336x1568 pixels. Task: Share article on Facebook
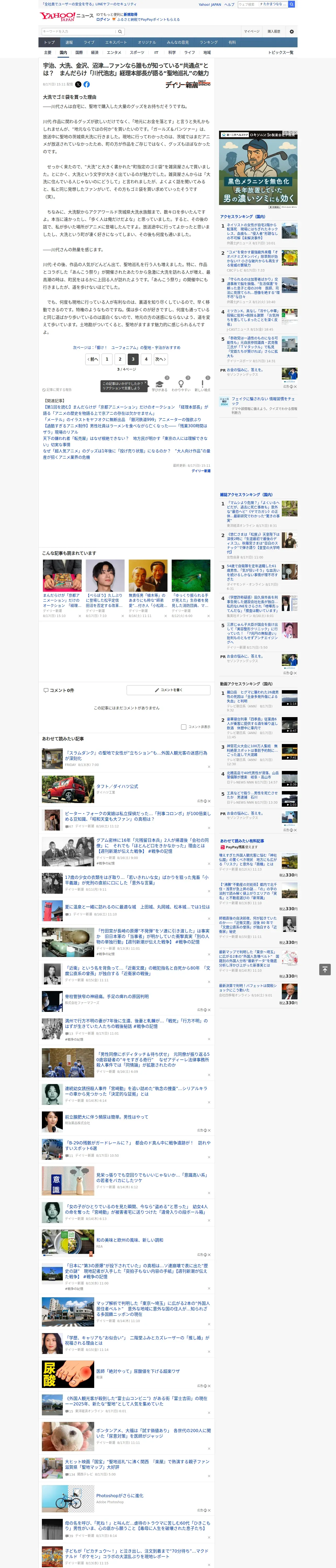point(87,85)
